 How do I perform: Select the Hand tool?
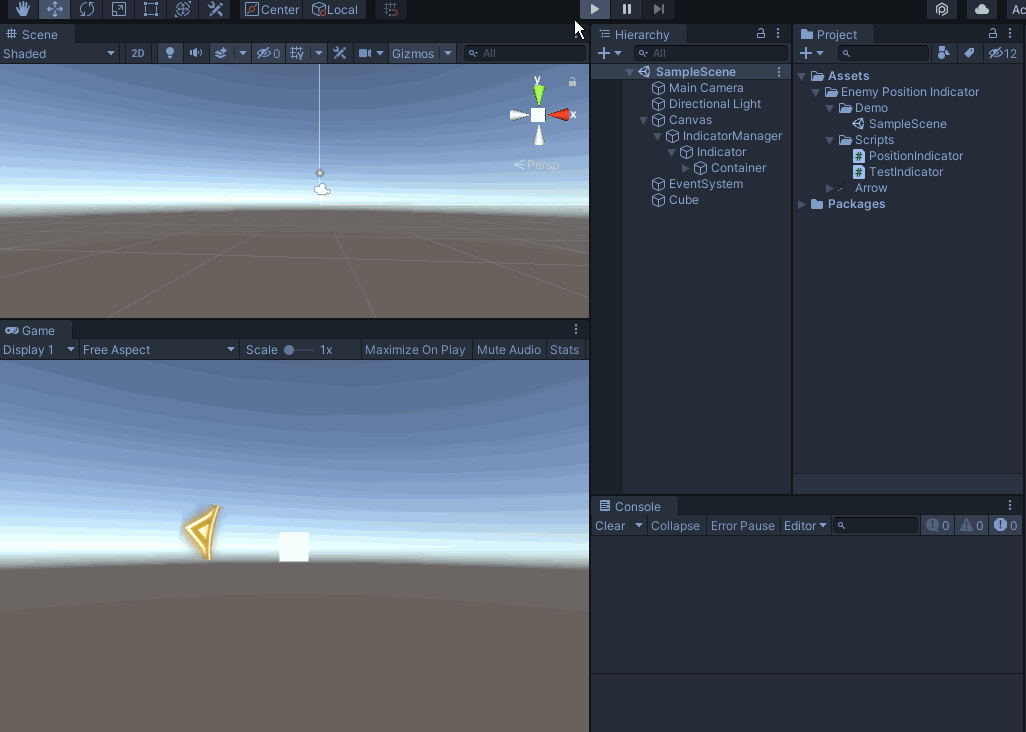click(x=23, y=9)
